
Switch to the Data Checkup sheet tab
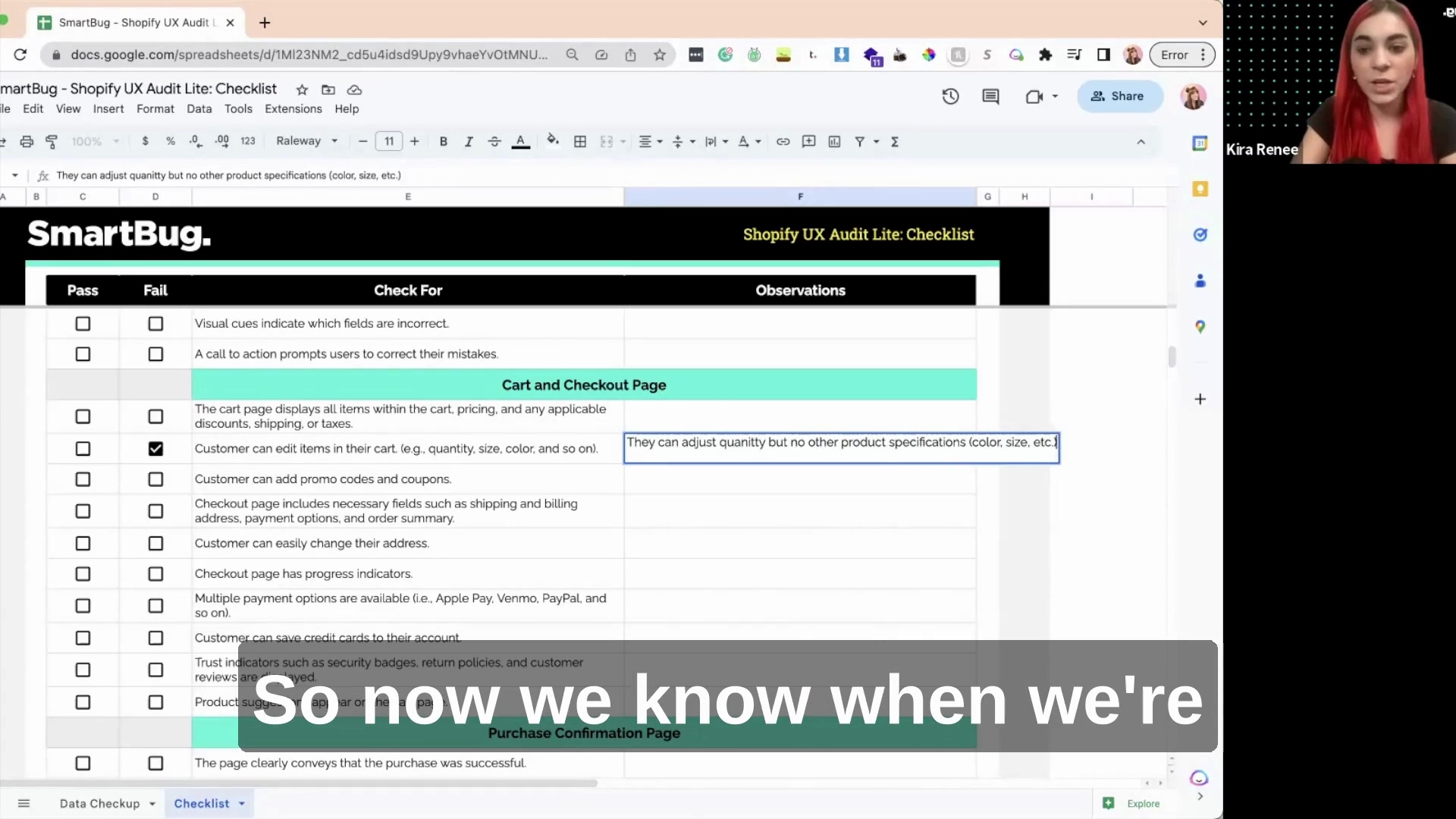click(99, 804)
